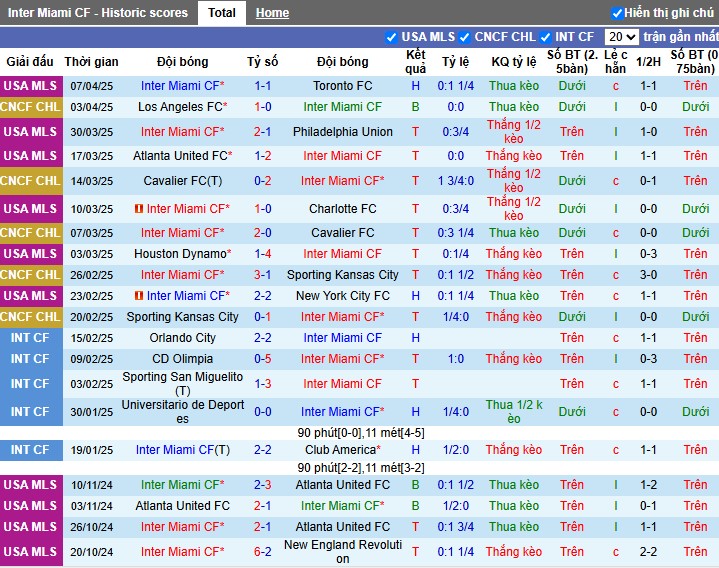The width and height of the screenshot is (719, 568).
Task: Click the date 19/01/25
Action: tap(92, 450)
